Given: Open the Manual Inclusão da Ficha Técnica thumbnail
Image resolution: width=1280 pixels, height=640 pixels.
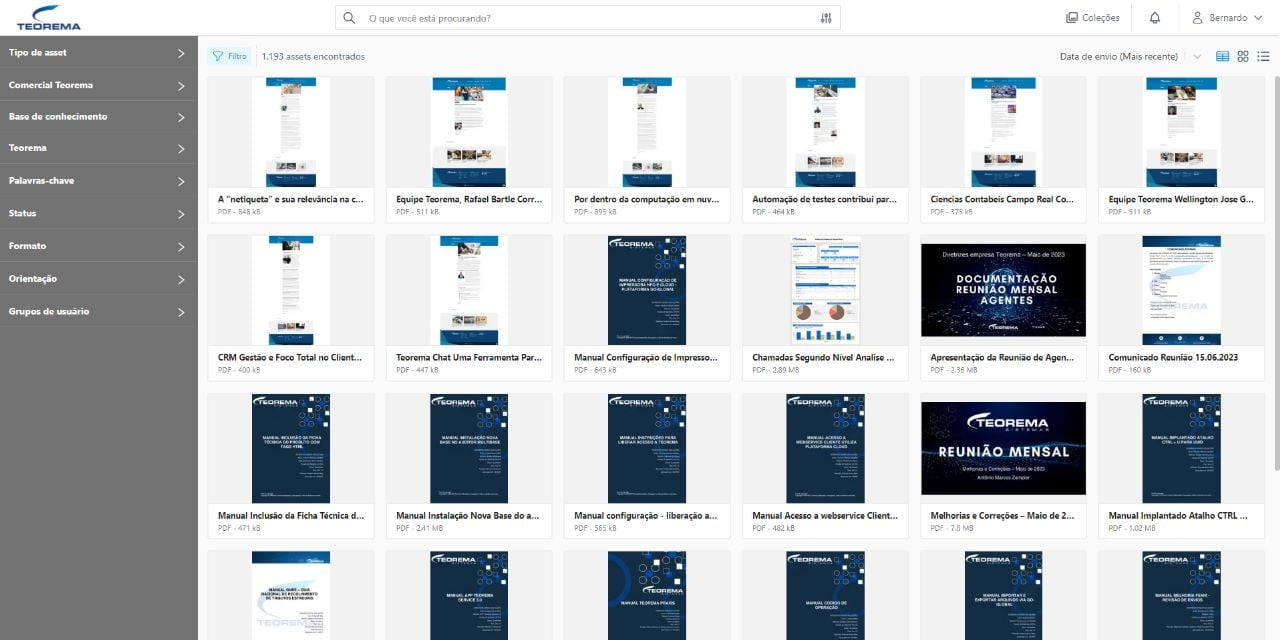Looking at the screenshot, I should (291, 448).
